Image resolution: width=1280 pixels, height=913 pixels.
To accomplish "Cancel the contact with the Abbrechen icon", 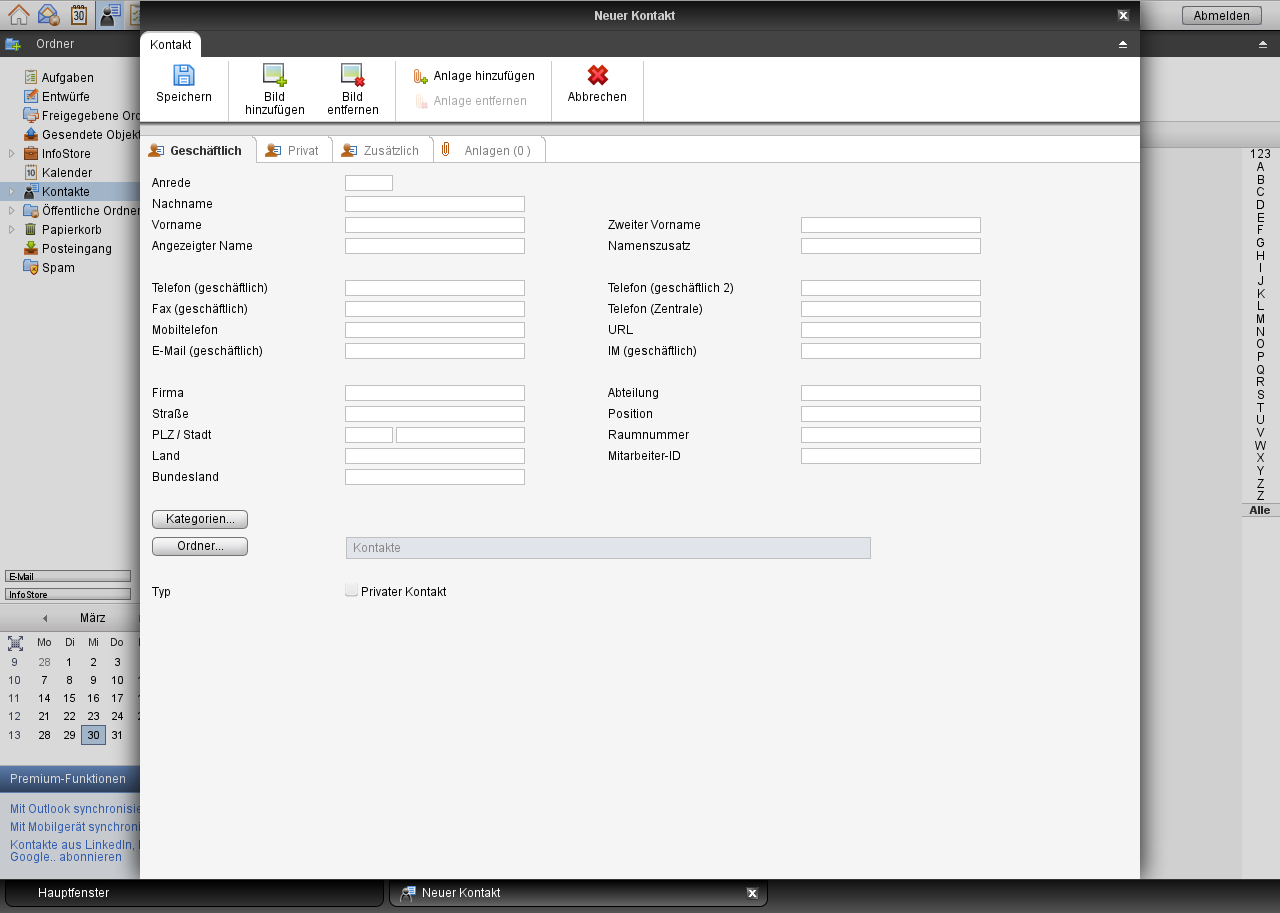I will click(597, 75).
